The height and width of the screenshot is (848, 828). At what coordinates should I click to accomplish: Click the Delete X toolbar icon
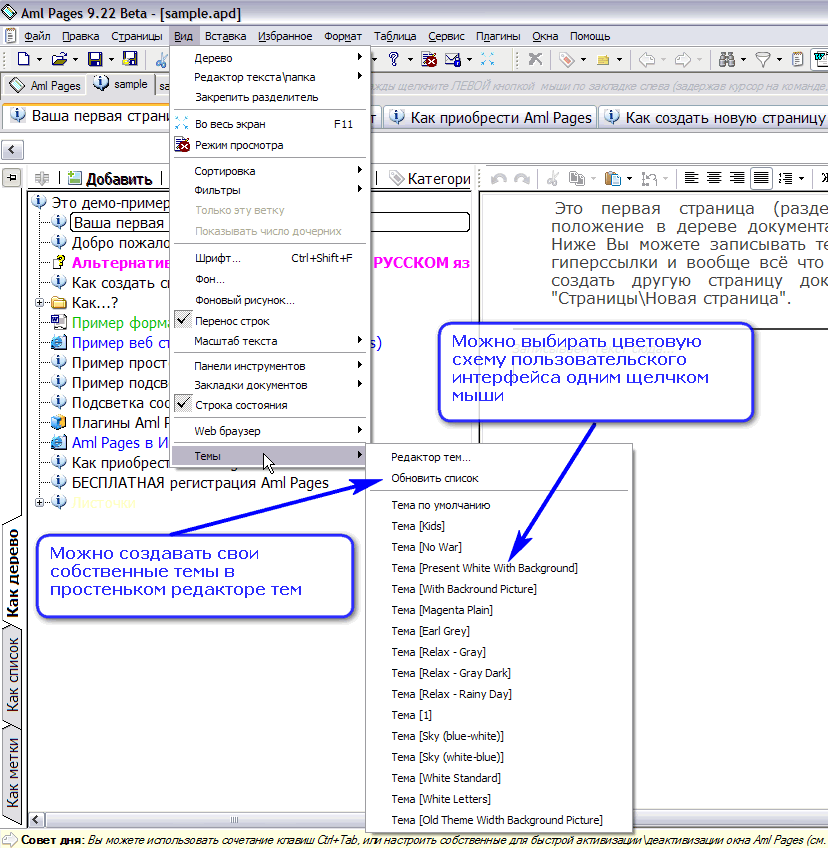click(x=535, y=59)
